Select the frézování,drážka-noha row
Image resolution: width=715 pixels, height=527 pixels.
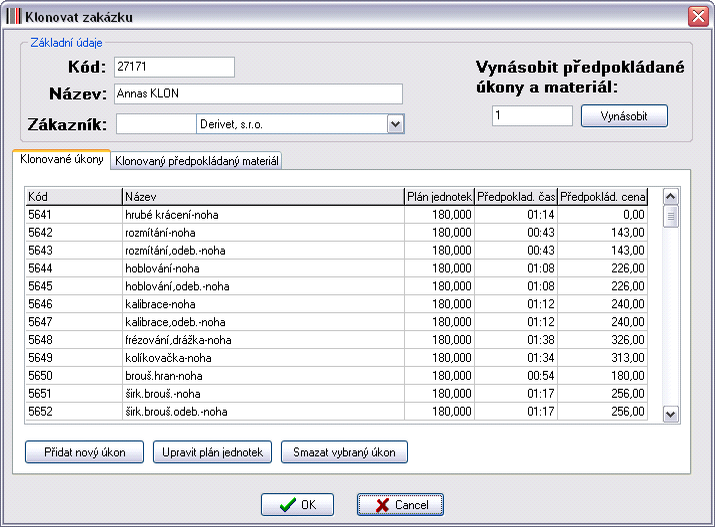coord(337,340)
